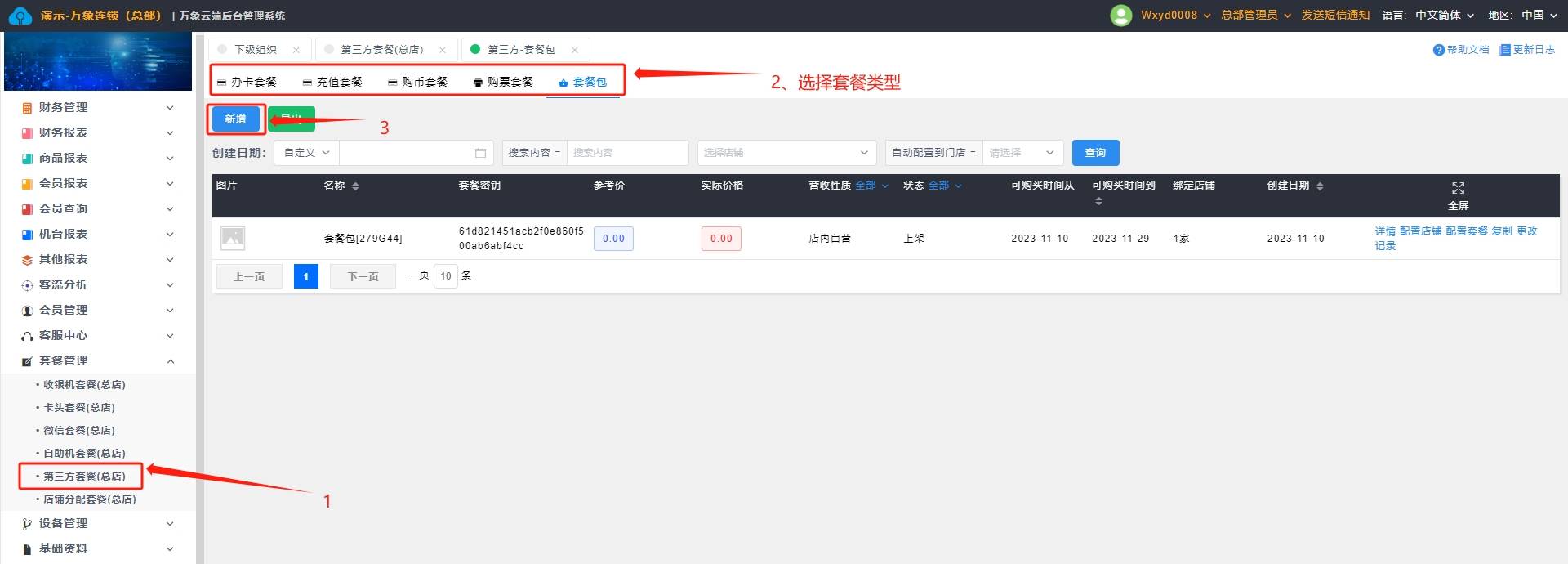Select the 套餐包 package type tab
1568x564 pixels.
click(x=582, y=82)
